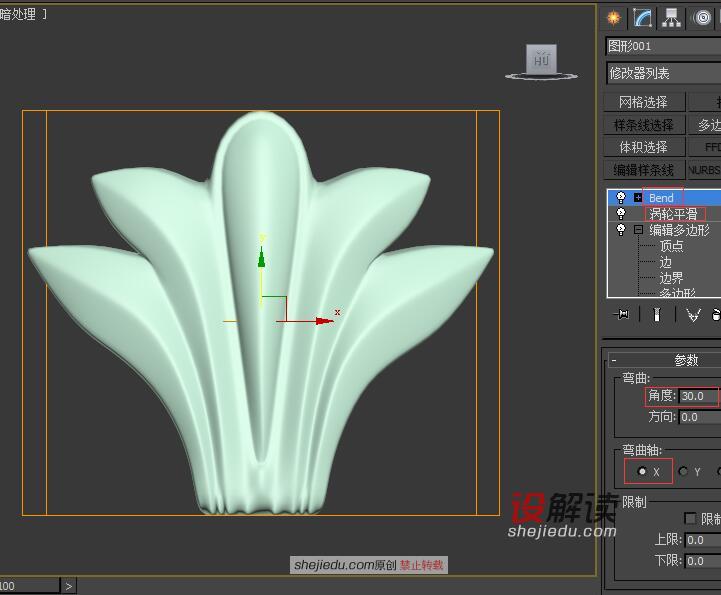Click the ViewCube in the viewport
This screenshot has height=595, width=721.
pyautogui.click(x=542, y=61)
